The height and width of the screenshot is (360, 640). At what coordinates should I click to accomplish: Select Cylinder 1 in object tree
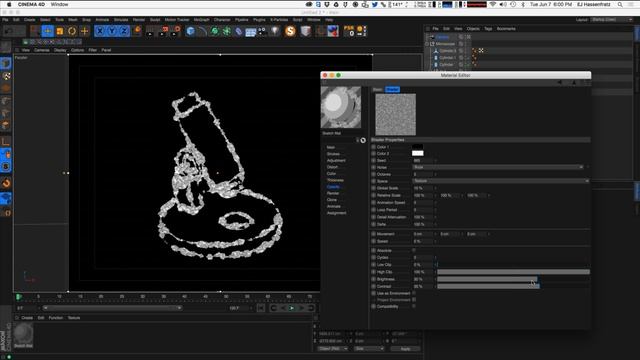coord(447,58)
